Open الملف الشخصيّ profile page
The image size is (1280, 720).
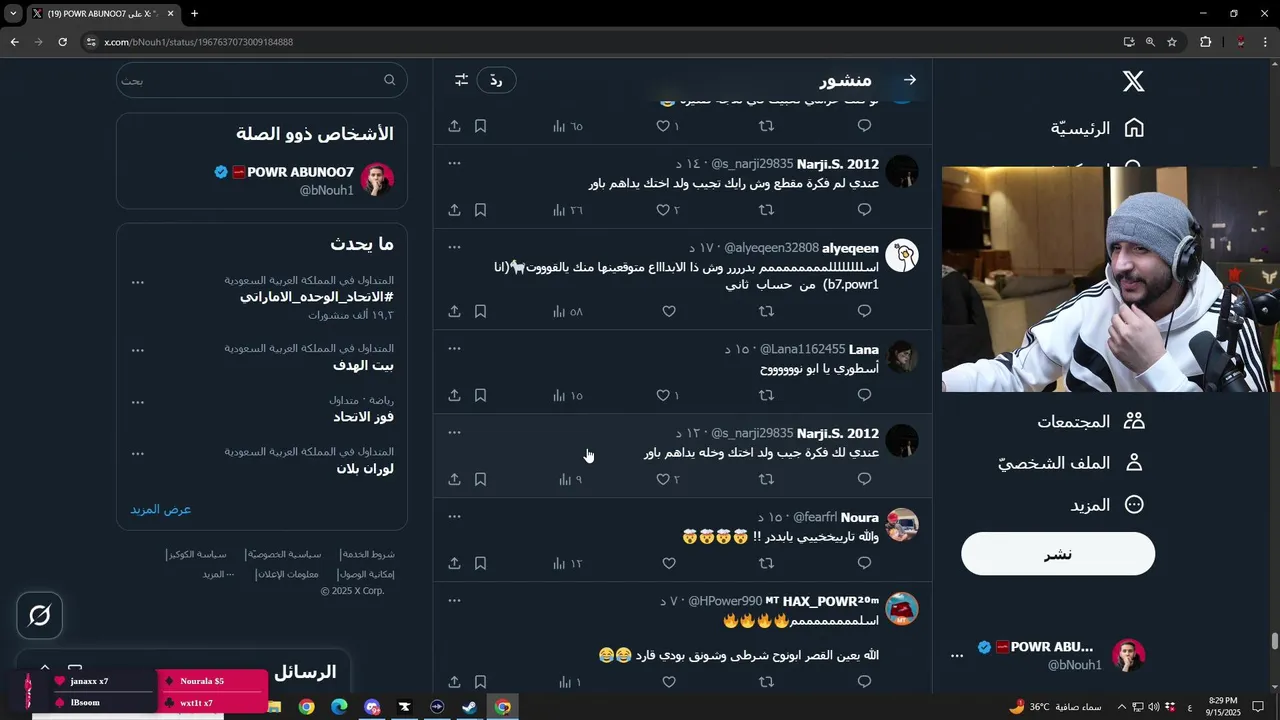(x=1071, y=463)
